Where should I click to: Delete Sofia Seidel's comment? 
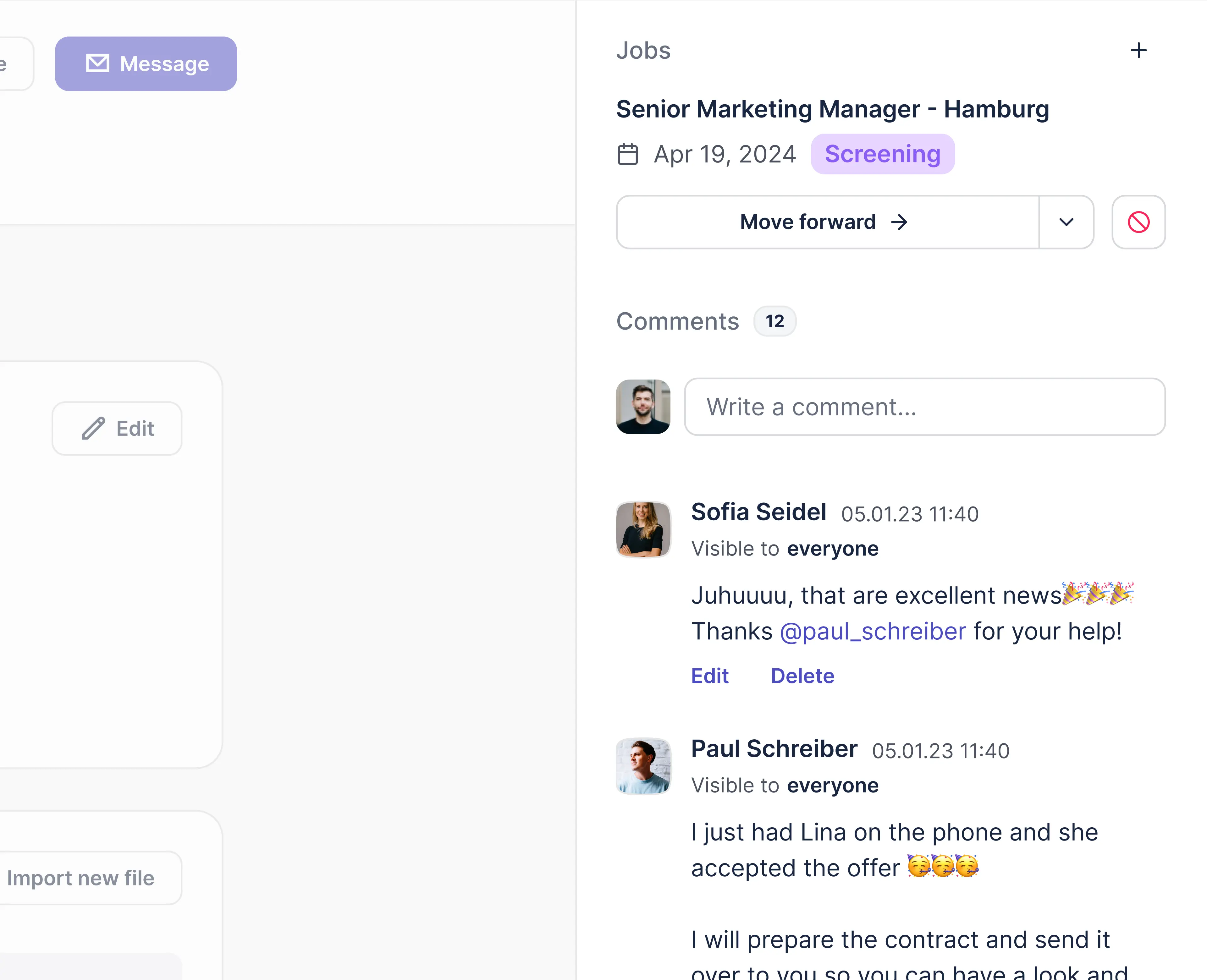point(802,676)
